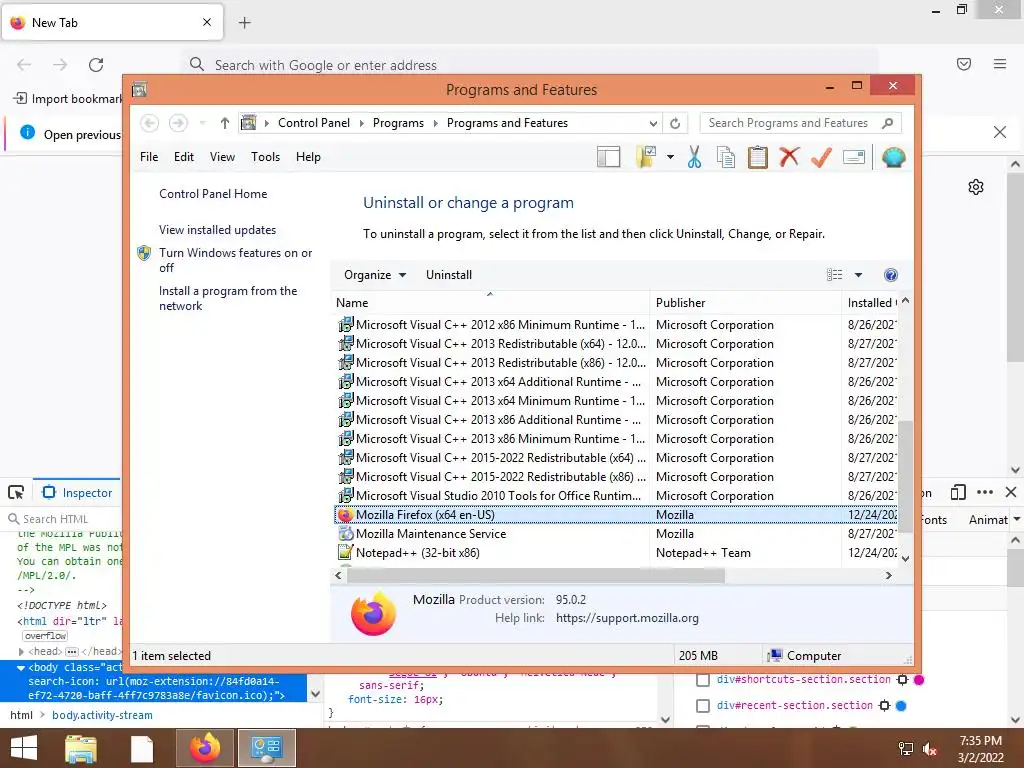Open the Firefox hamburger menu
Screen dimensions: 1024x768
pyautogui.click(x=1000, y=64)
